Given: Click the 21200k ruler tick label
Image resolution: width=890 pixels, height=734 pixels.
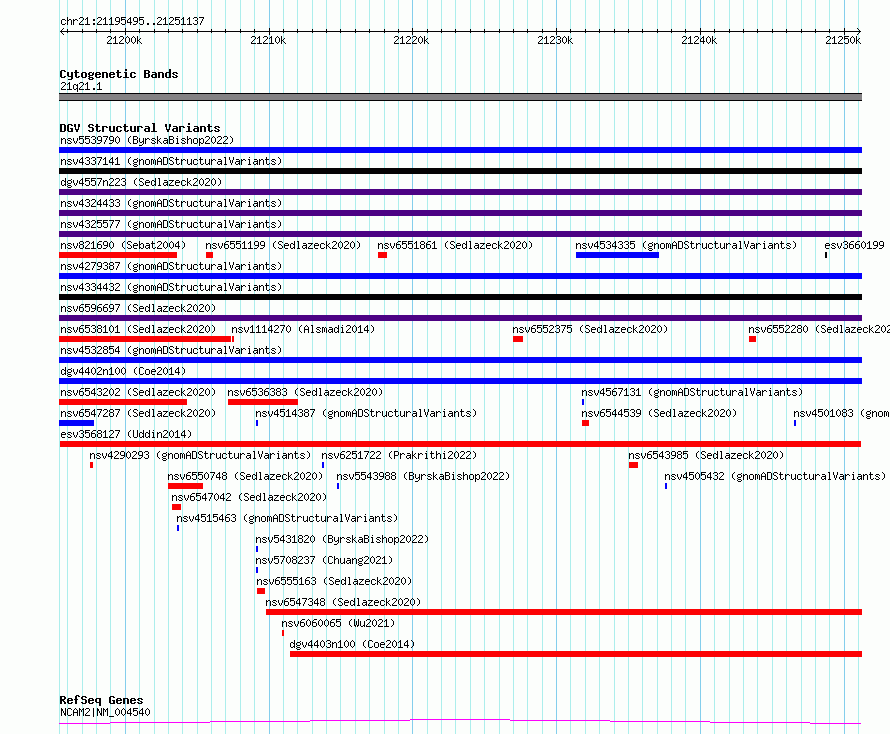Looking at the screenshot, I should click(124, 40).
